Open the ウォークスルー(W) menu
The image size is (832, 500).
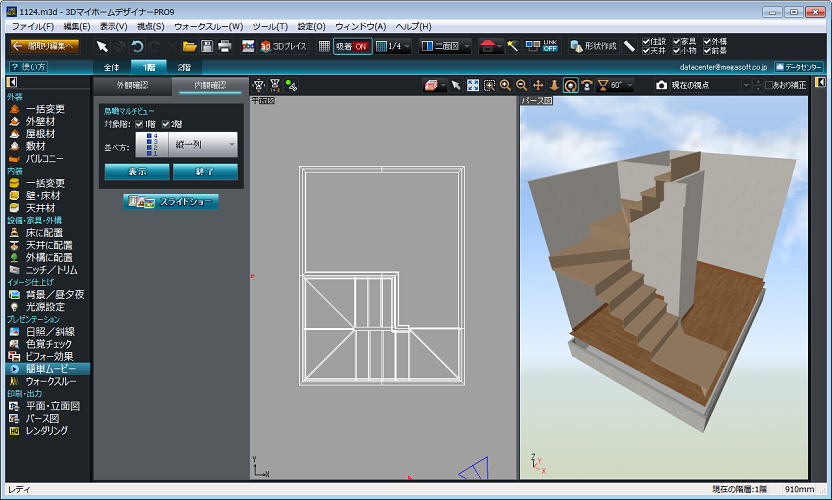click(x=209, y=25)
